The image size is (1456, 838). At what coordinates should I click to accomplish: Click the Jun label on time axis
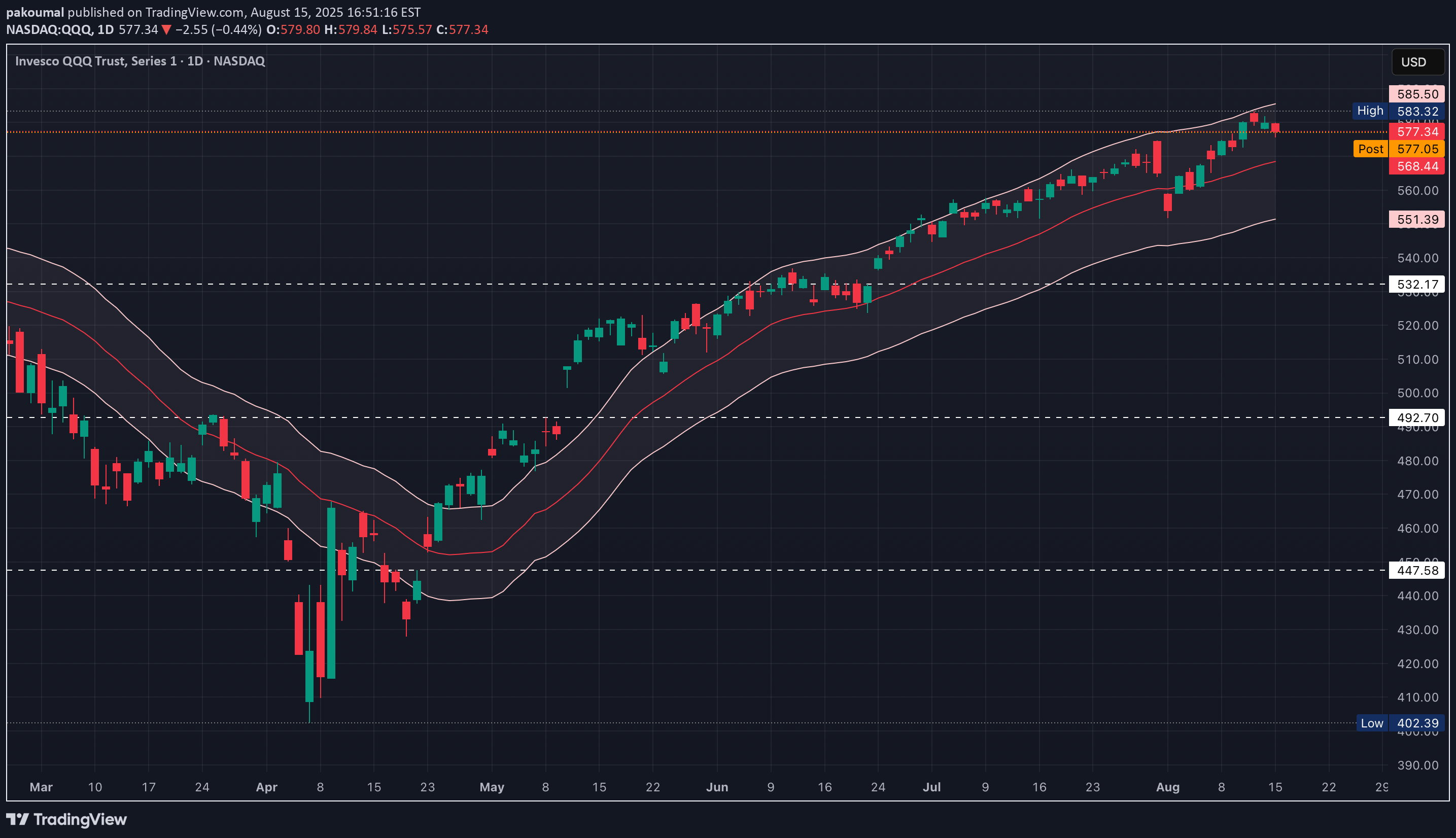[x=717, y=787]
